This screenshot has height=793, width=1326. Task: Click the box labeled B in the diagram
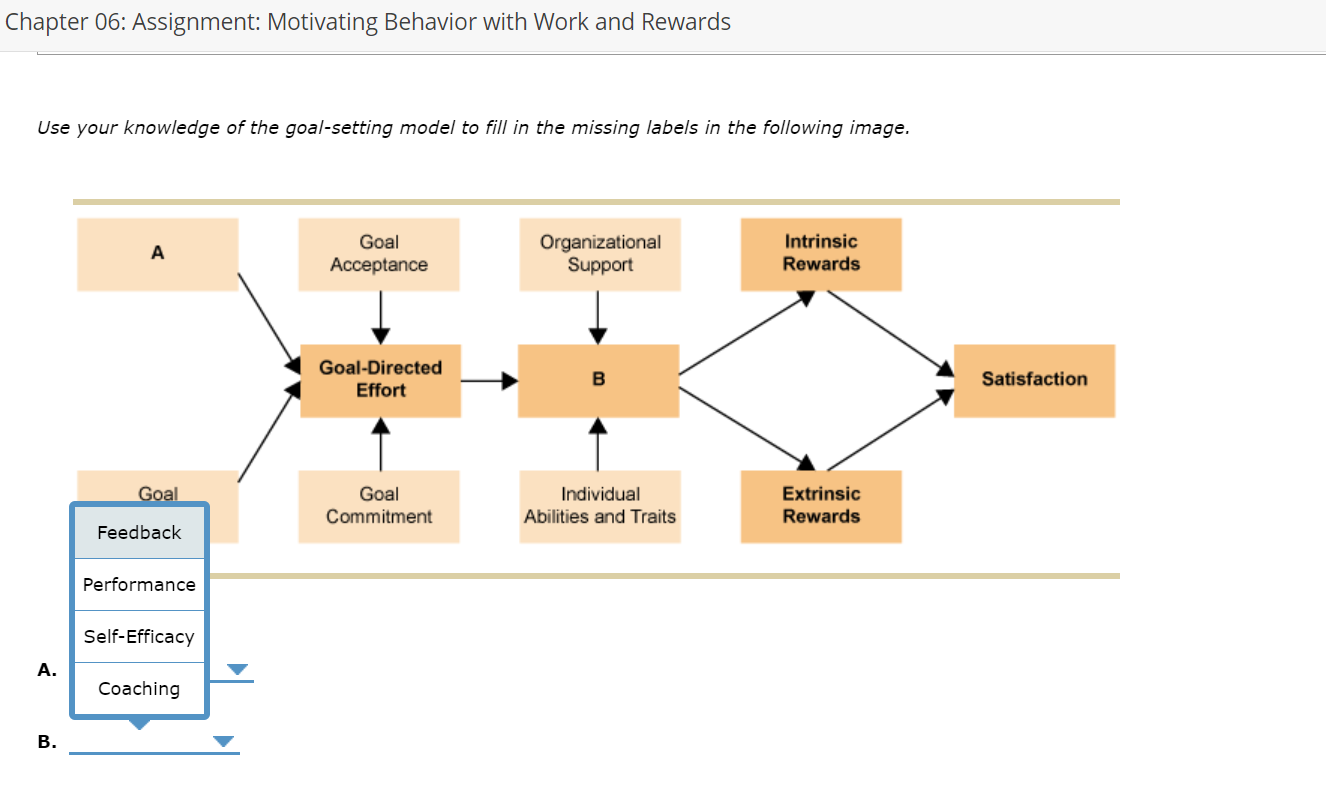point(598,379)
